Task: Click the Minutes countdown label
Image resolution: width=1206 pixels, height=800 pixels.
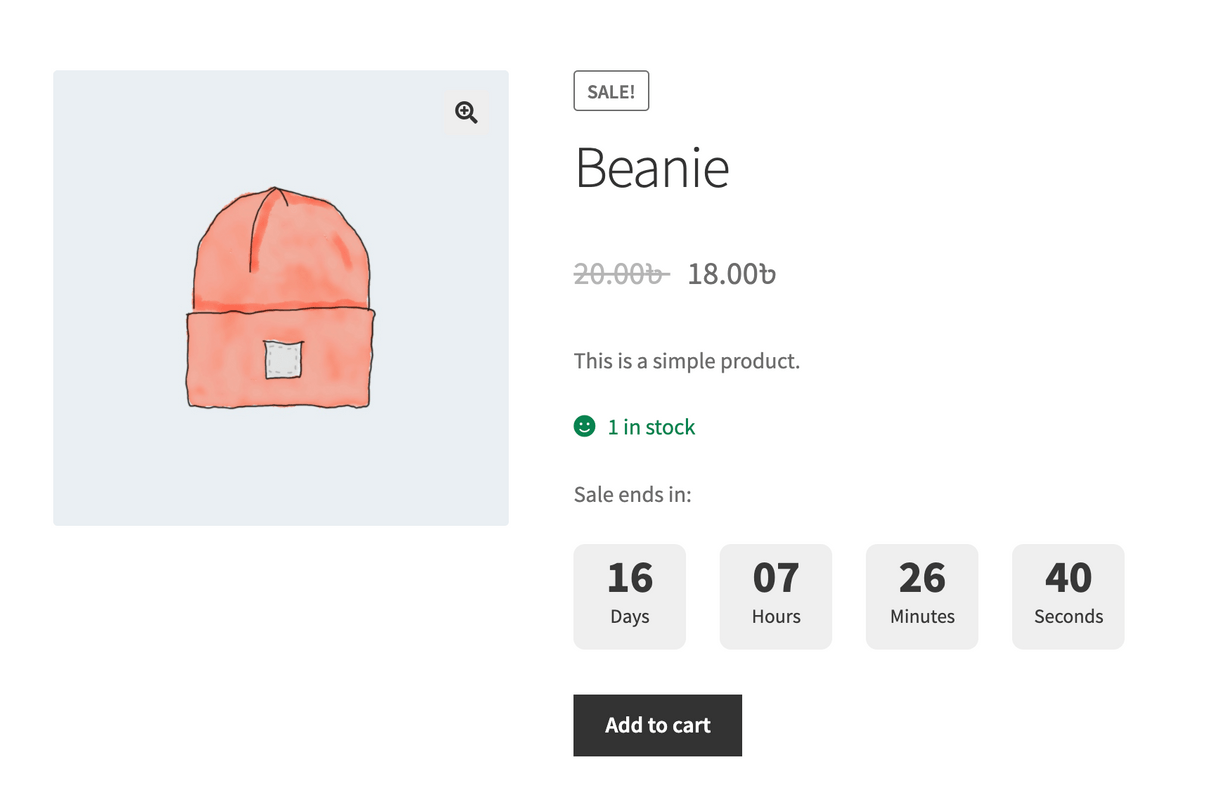Action: click(x=922, y=617)
